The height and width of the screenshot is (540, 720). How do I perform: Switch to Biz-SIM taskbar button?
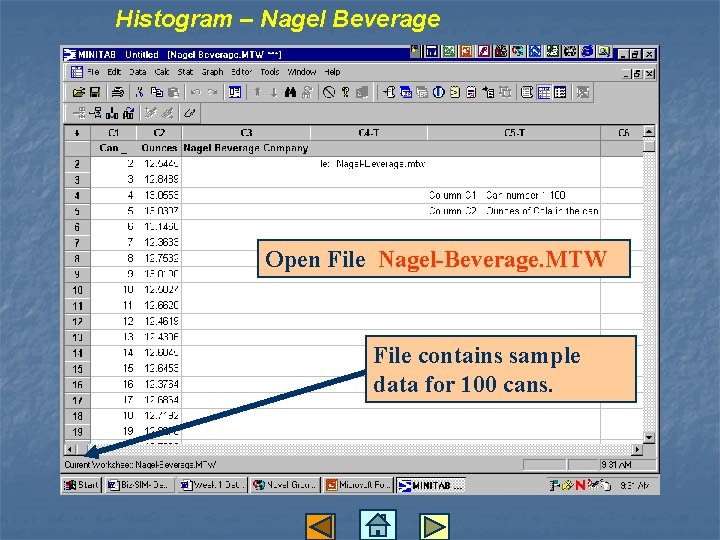pyautogui.click(x=140, y=485)
